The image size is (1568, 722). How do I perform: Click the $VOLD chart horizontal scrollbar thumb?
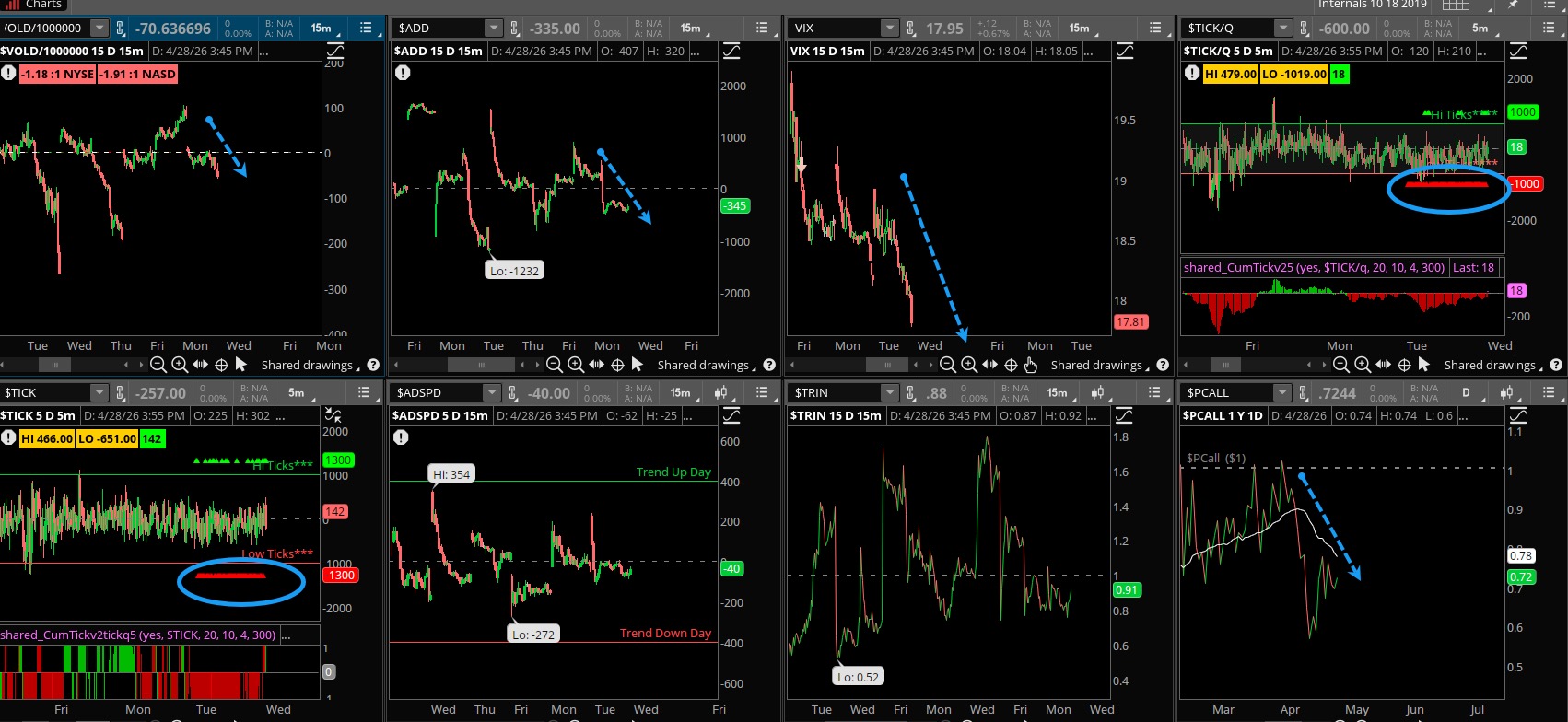pos(55,365)
